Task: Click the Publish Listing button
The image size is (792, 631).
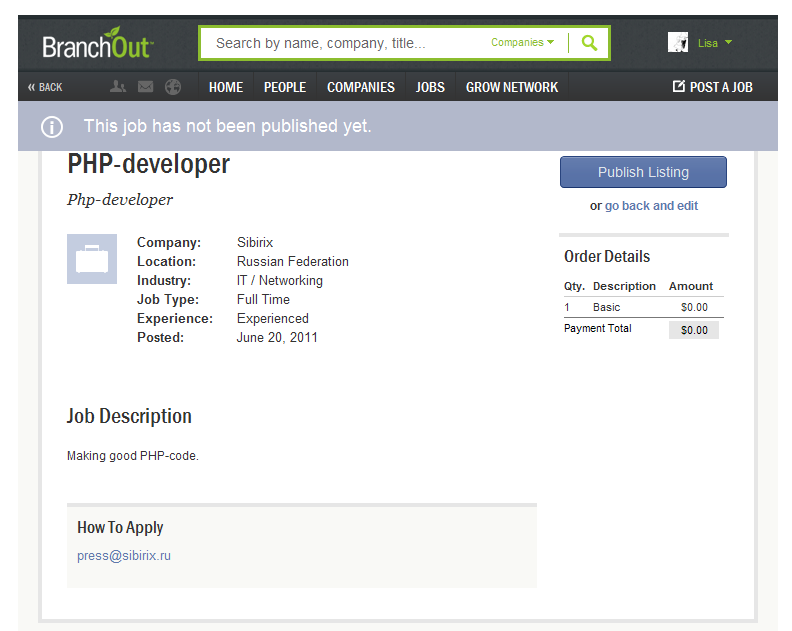Action: click(643, 172)
